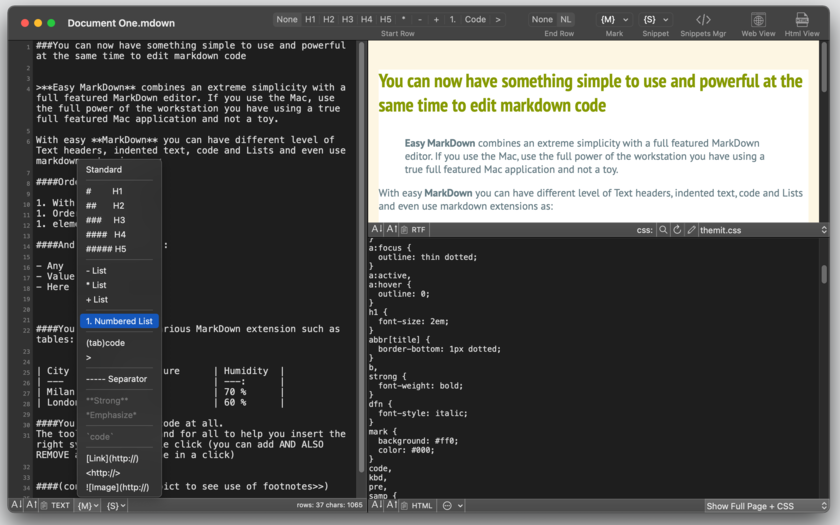Viewport: 840px width, 525px height.
Task: Click the preview pane vertical scrollbar
Action: [x=824, y=67]
